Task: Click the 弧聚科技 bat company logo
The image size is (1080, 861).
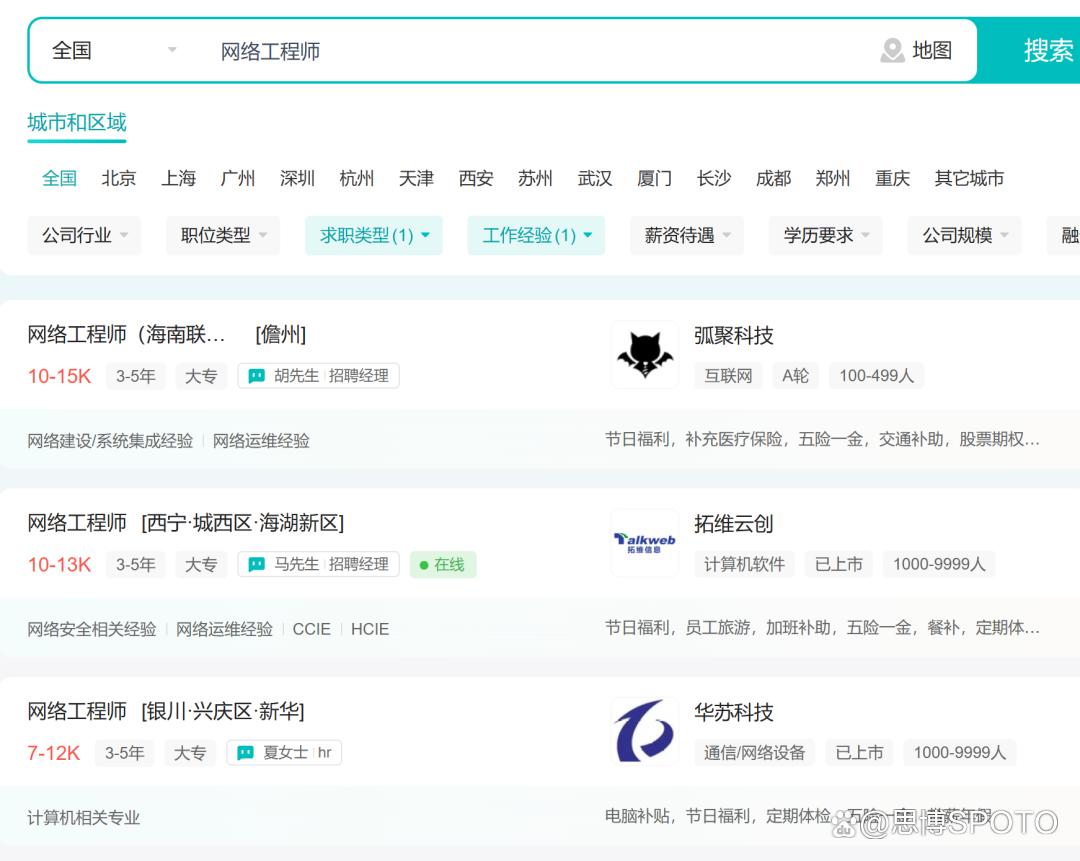Action: pyautogui.click(x=644, y=353)
